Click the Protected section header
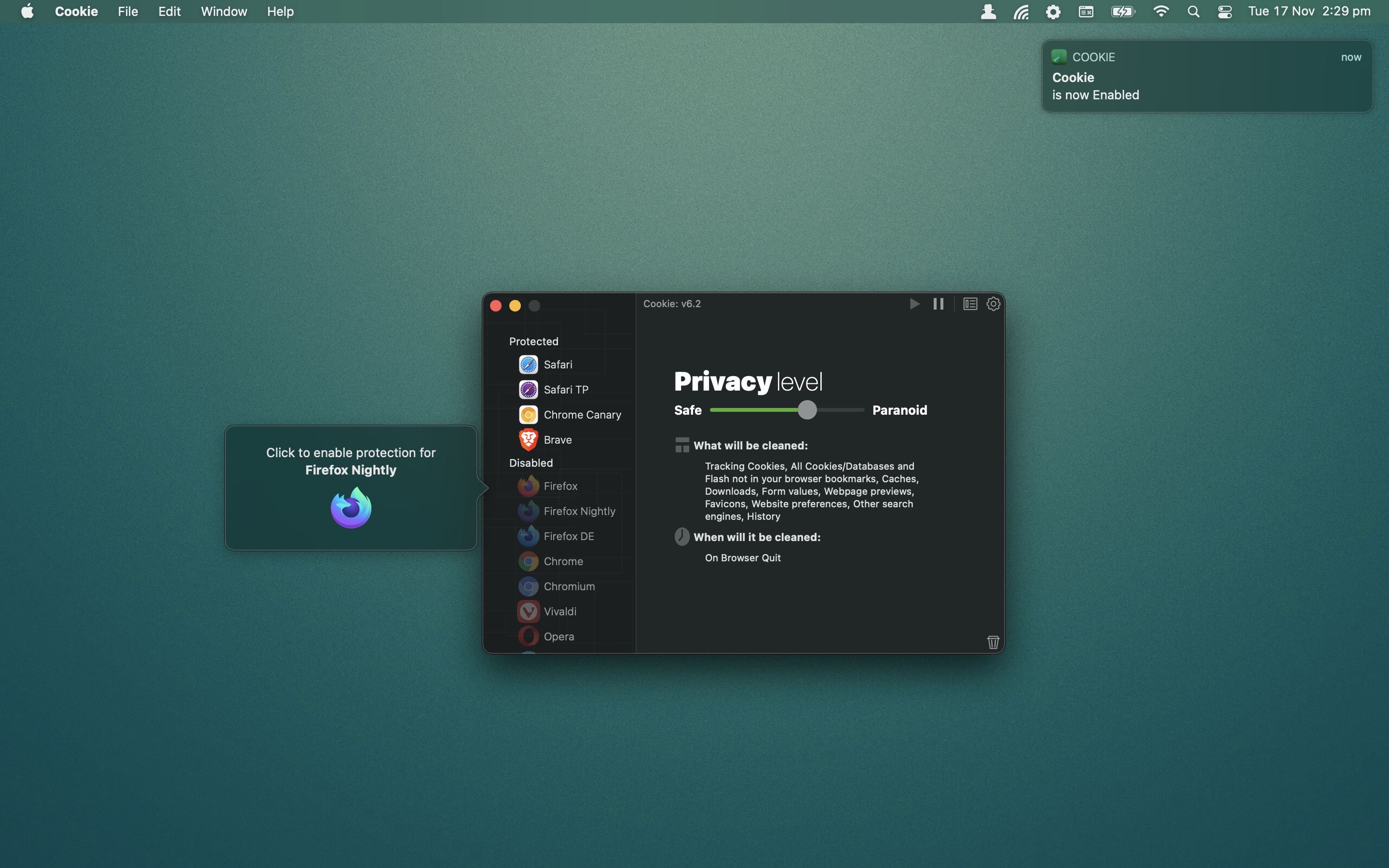 pyautogui.click(x=533, y=341)
